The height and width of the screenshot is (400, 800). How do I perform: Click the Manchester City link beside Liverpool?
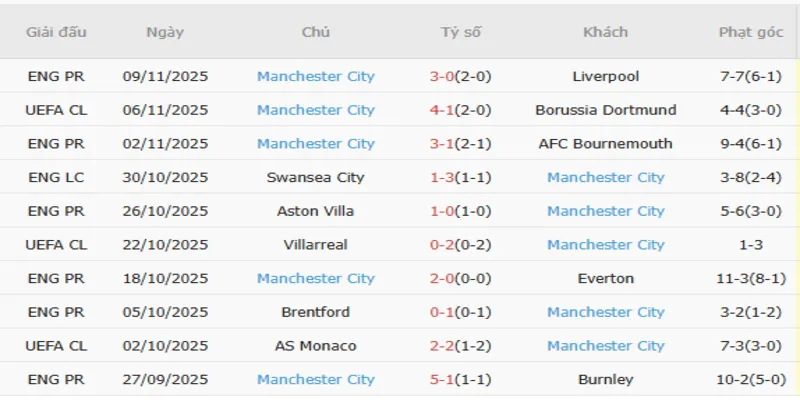pos(315,76)
